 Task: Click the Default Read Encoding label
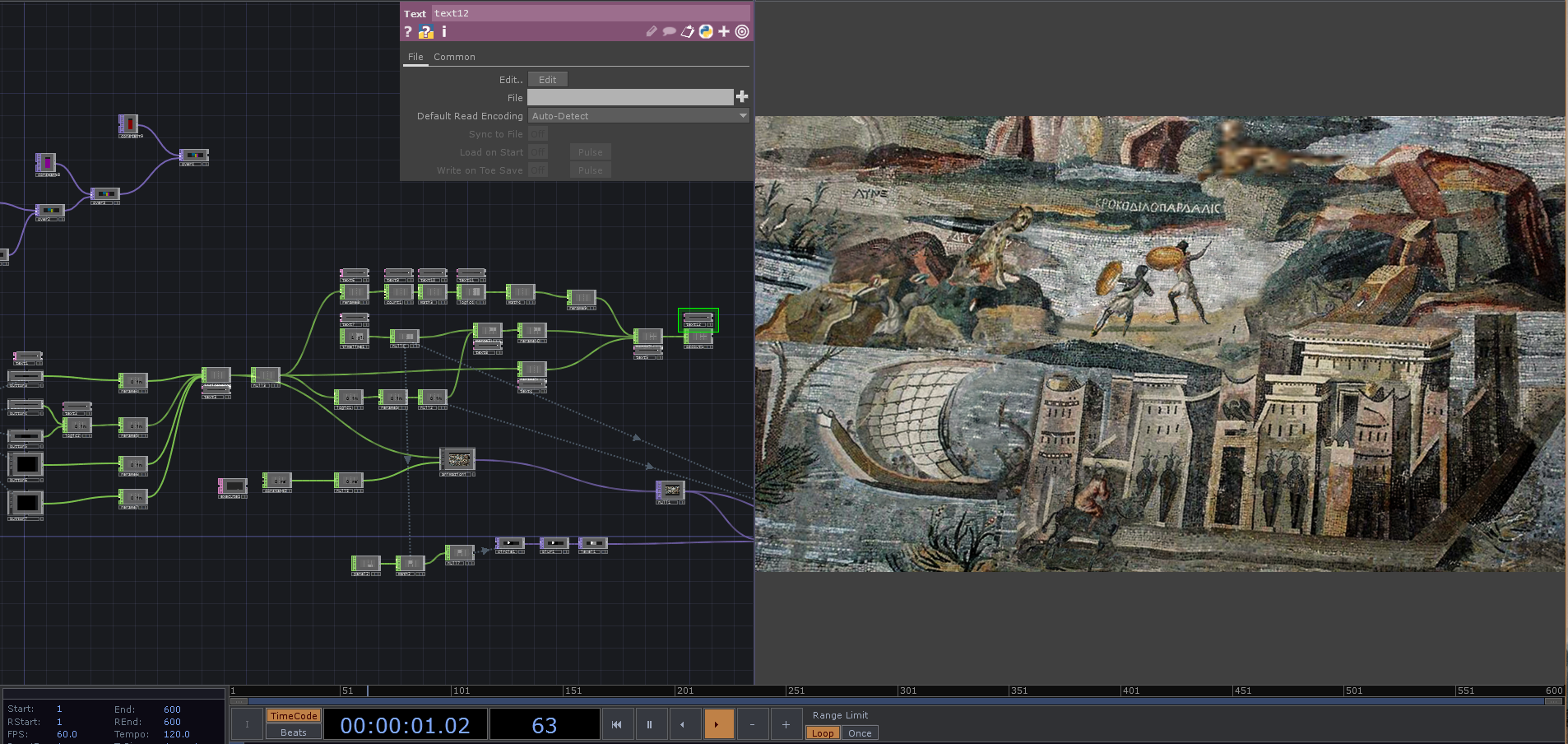click(470, 116)
